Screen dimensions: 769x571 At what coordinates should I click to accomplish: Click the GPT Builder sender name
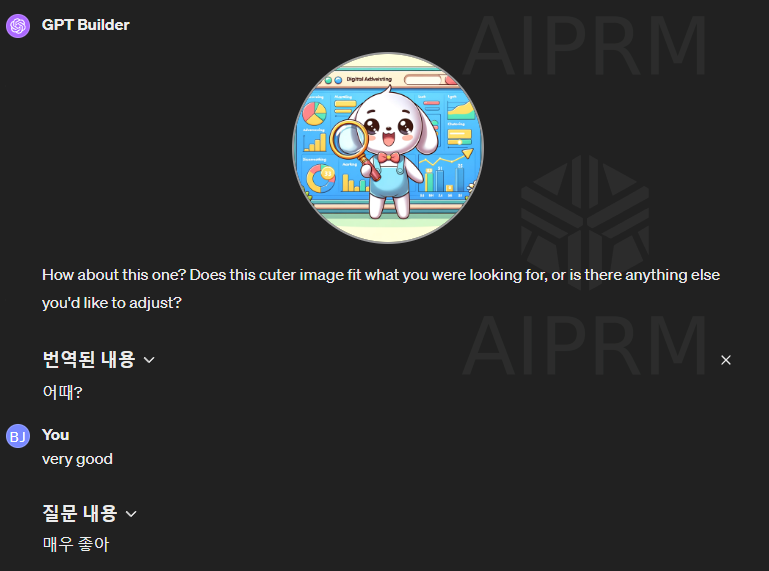point(86,25)
